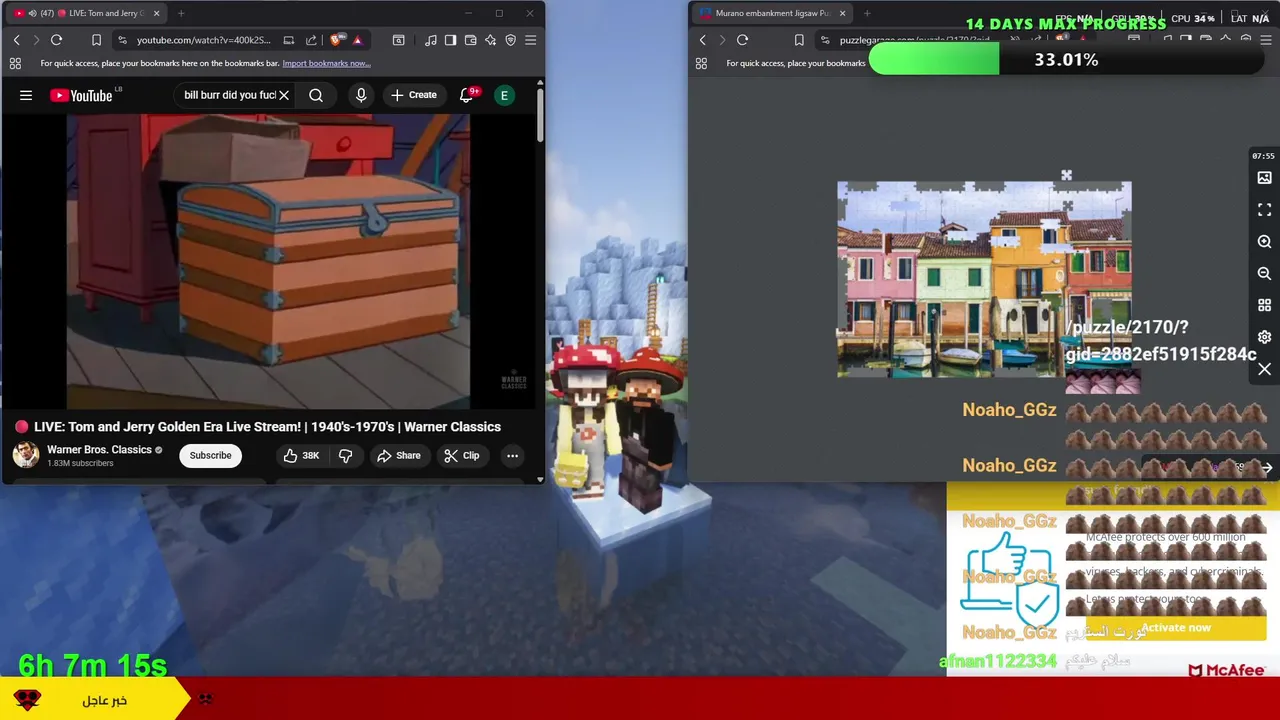
Task: Bookmark the puzzlegarage page
Action: 798,40
